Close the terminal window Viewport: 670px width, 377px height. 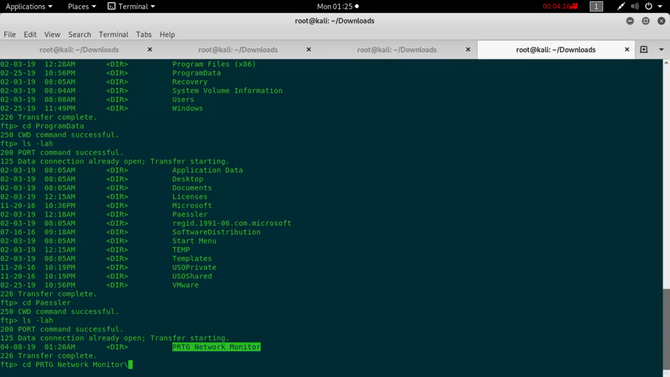point(661,21)
